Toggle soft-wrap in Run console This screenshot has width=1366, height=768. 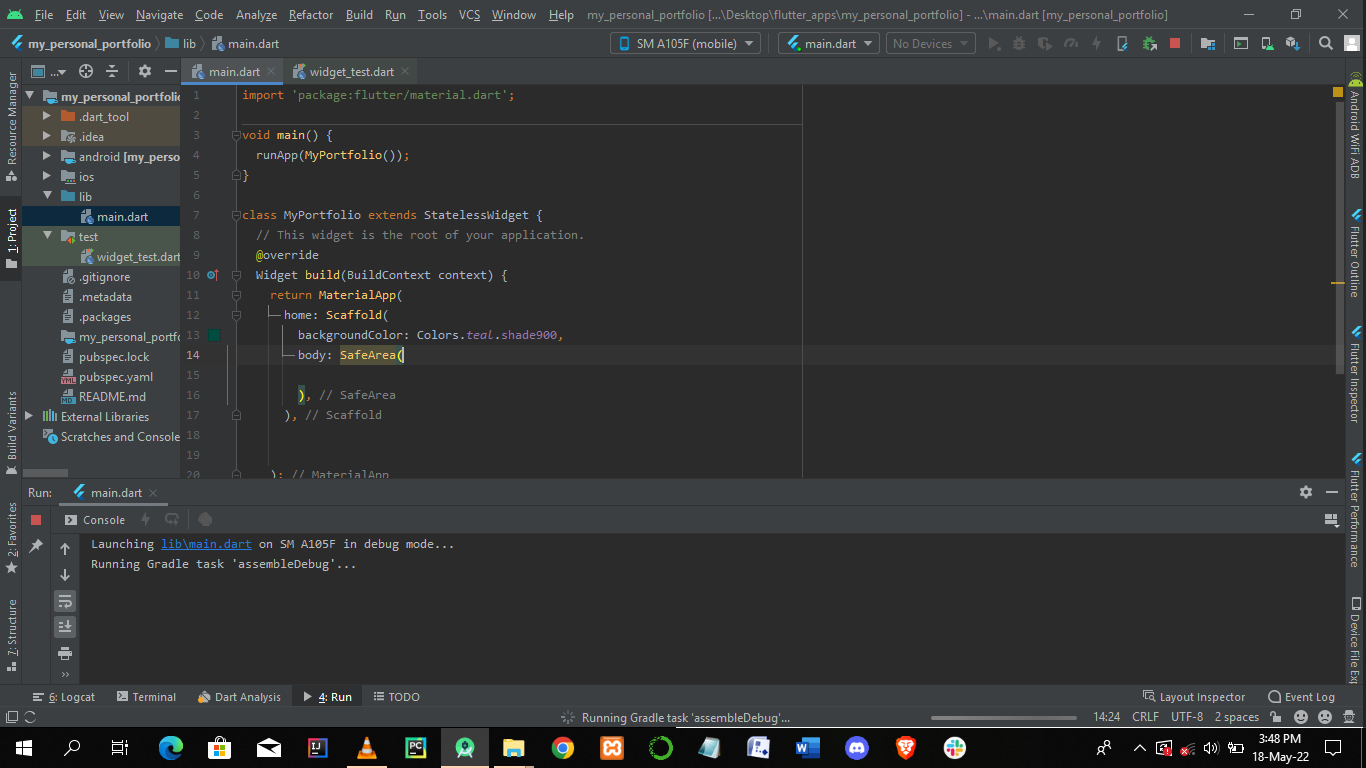(x=65, y=601)
